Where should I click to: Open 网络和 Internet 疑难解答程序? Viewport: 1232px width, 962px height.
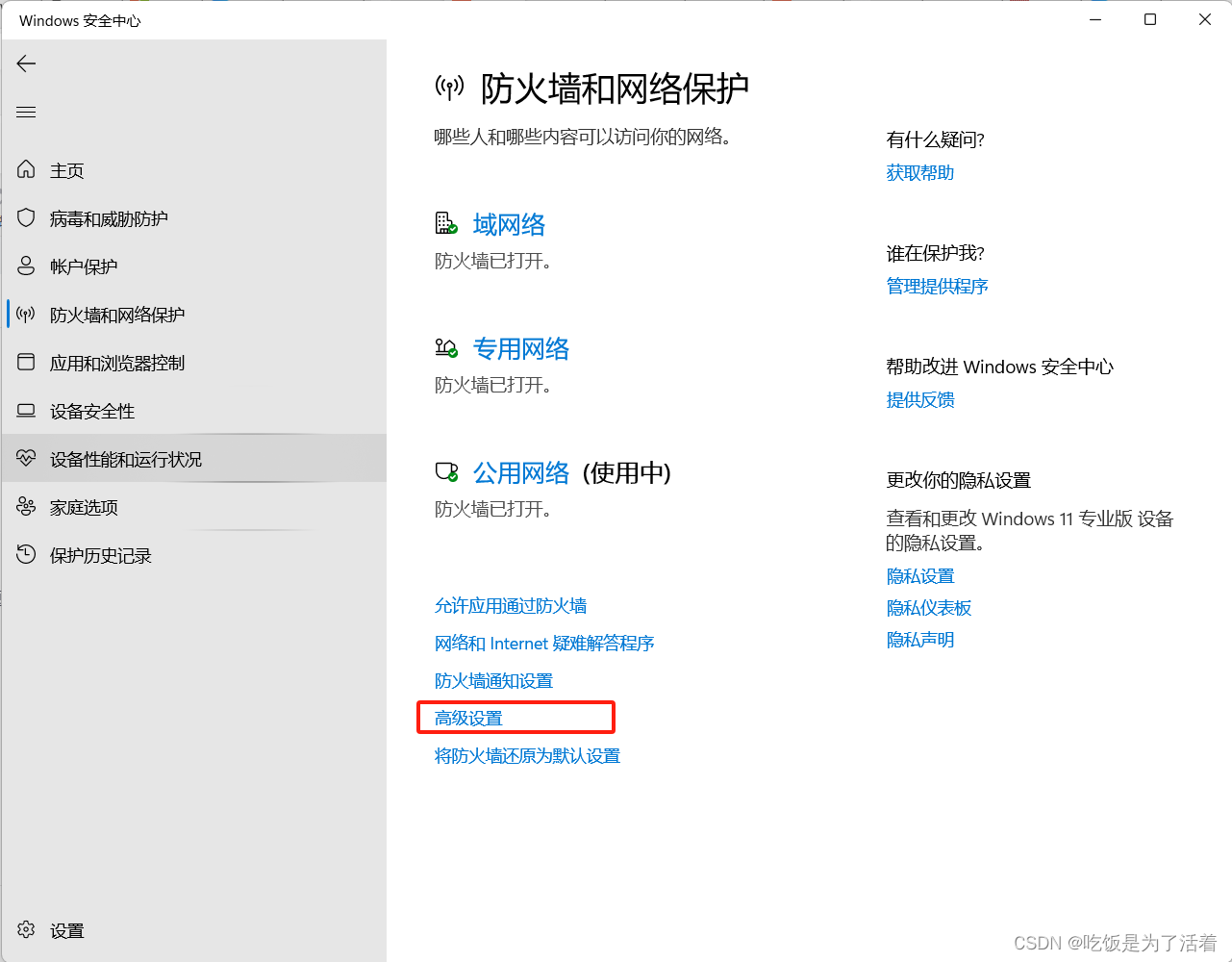click(544, 643)
